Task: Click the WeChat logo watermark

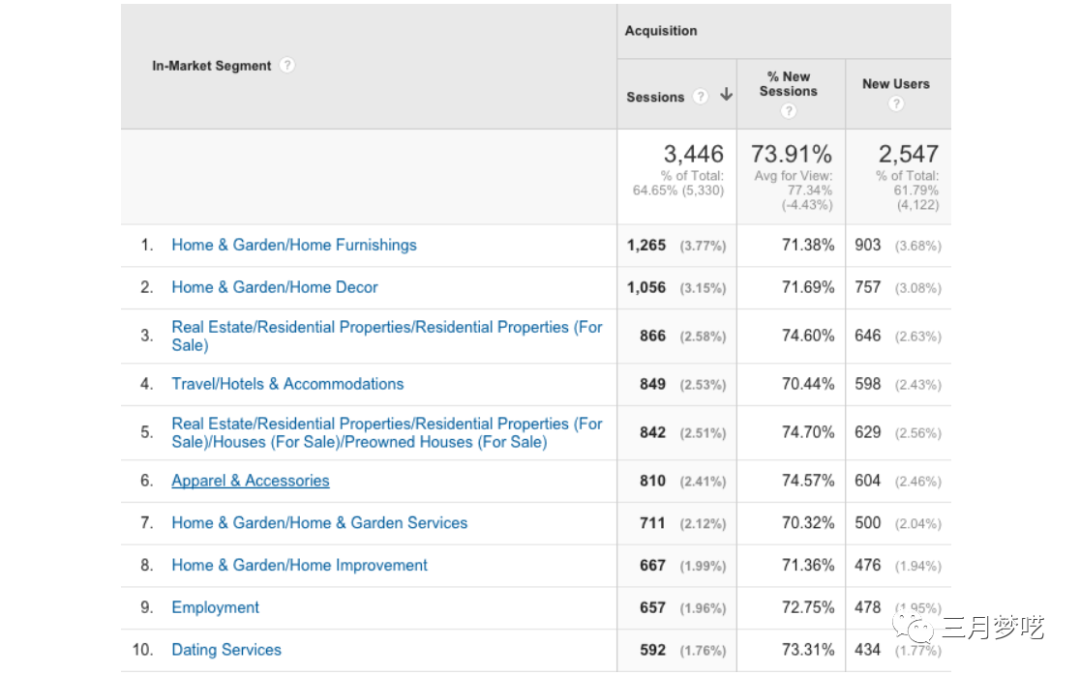Action: click(x=914, y=627)
